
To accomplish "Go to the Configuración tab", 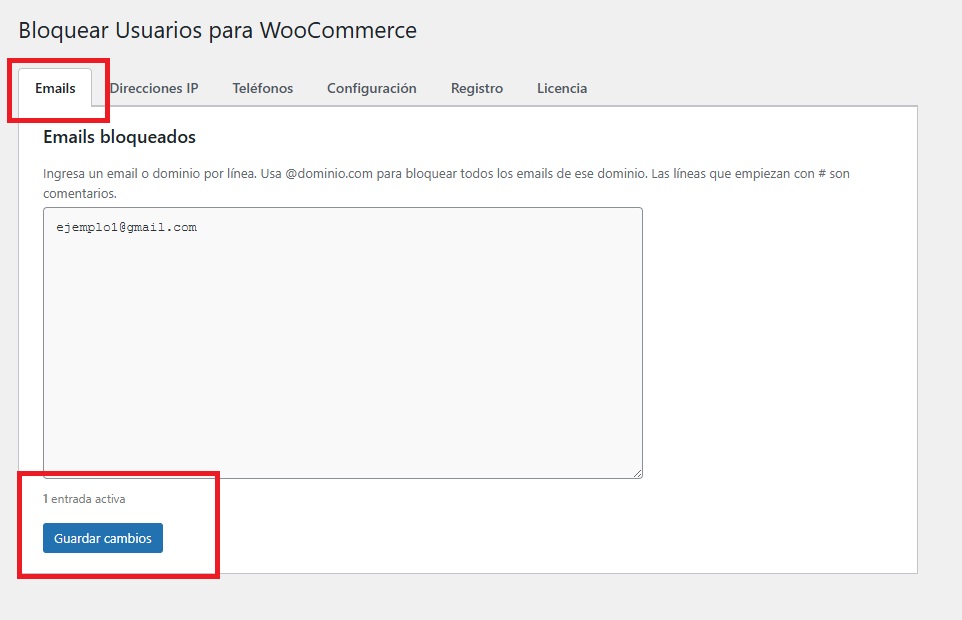I will click(371, 88).
